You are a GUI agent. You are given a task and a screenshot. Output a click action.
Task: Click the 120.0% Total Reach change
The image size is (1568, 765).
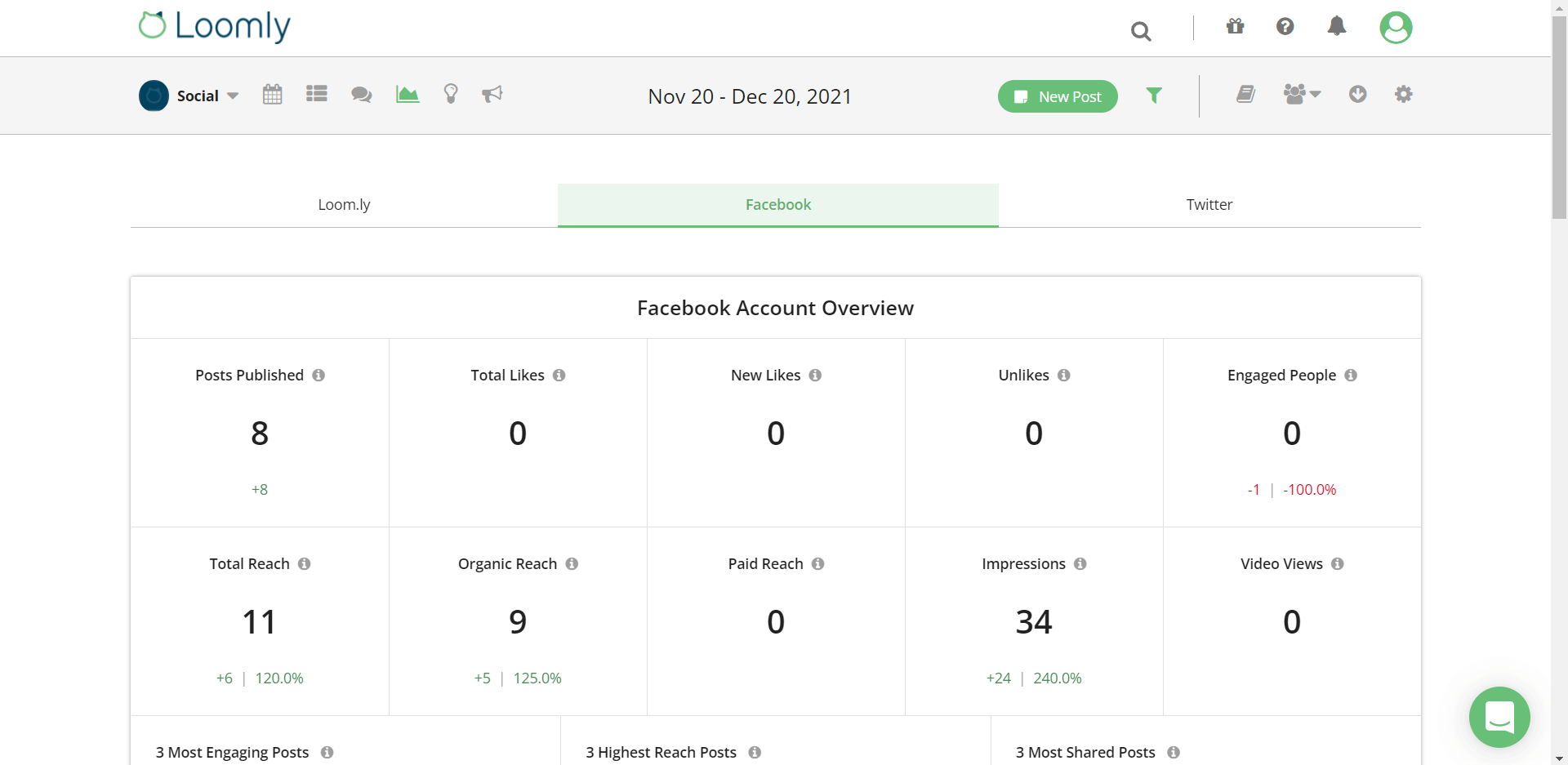(279, 678)
